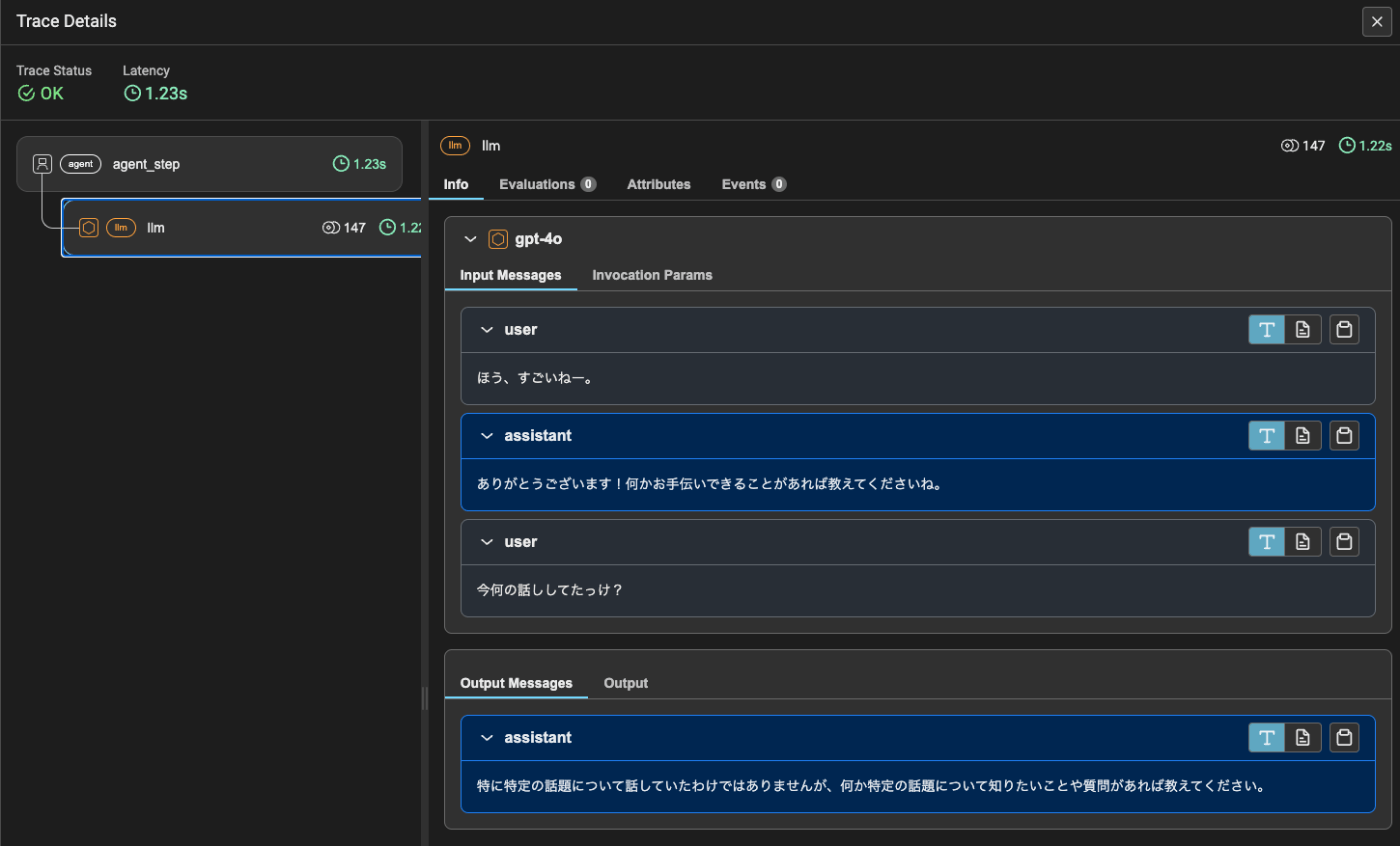Open the Evaluations tab
This screenshot has height=846, width=1400.
pyautogui.click(x=548, y=184)
